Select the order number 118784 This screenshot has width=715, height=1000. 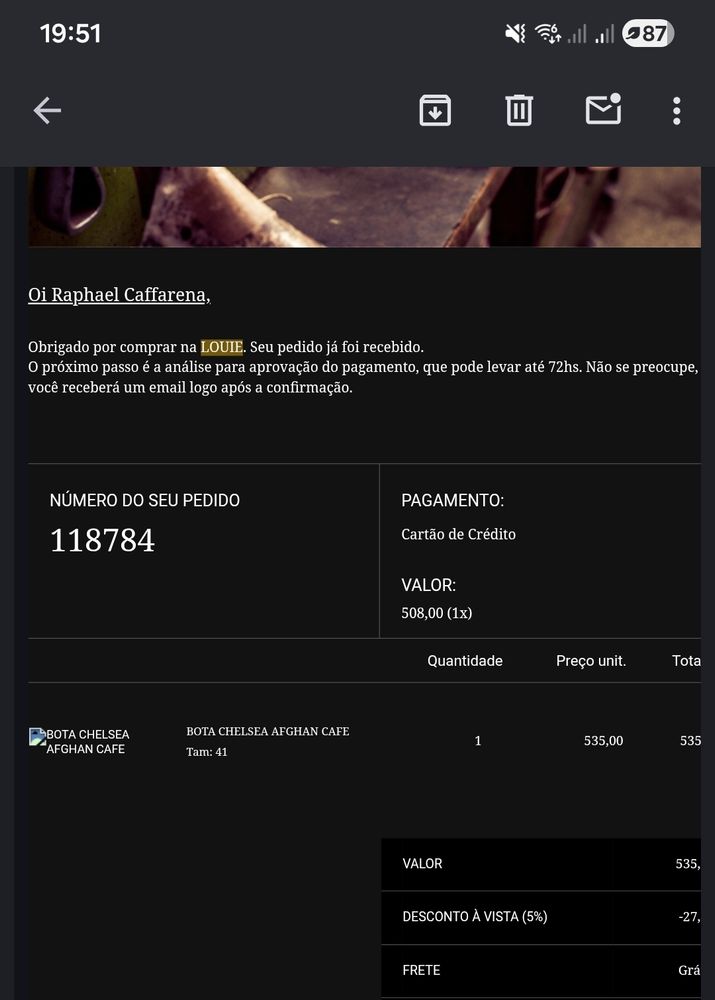[x=102, y=540]
